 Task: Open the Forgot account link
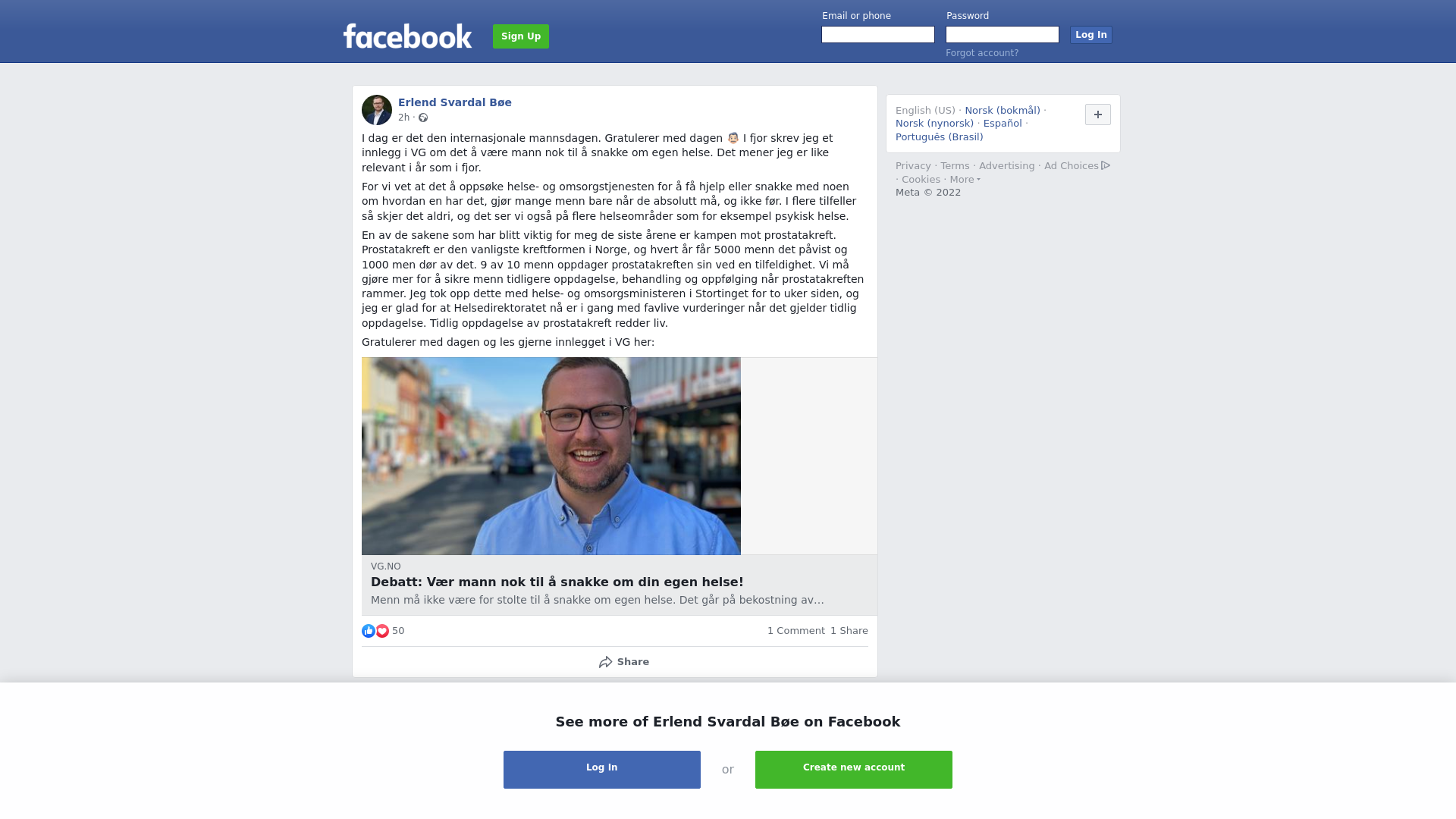coord(982,53)
